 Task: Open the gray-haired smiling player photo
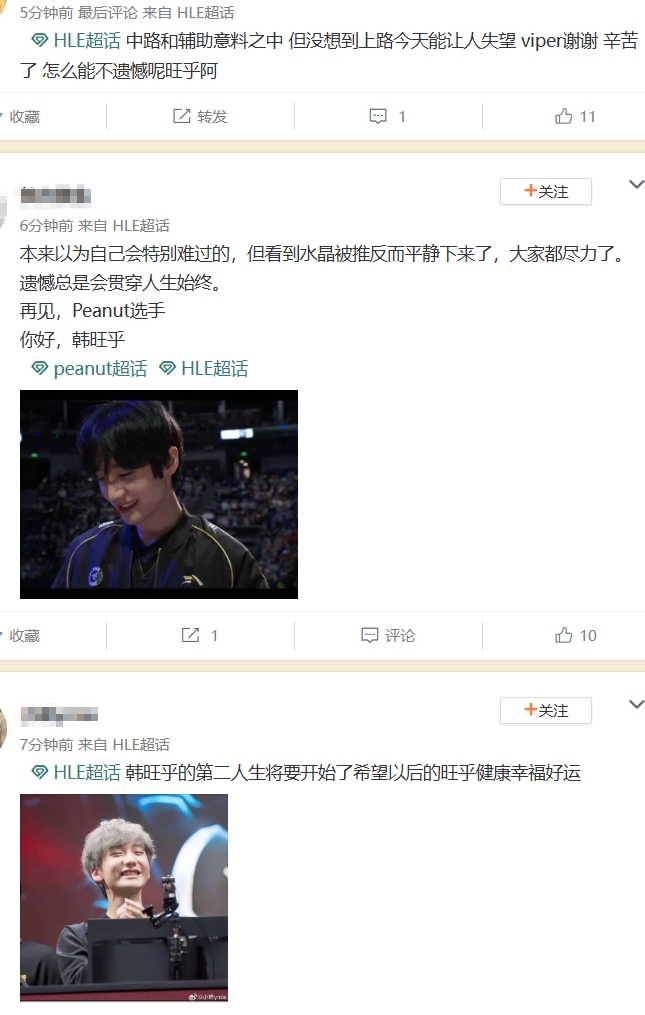click(124, 898)
